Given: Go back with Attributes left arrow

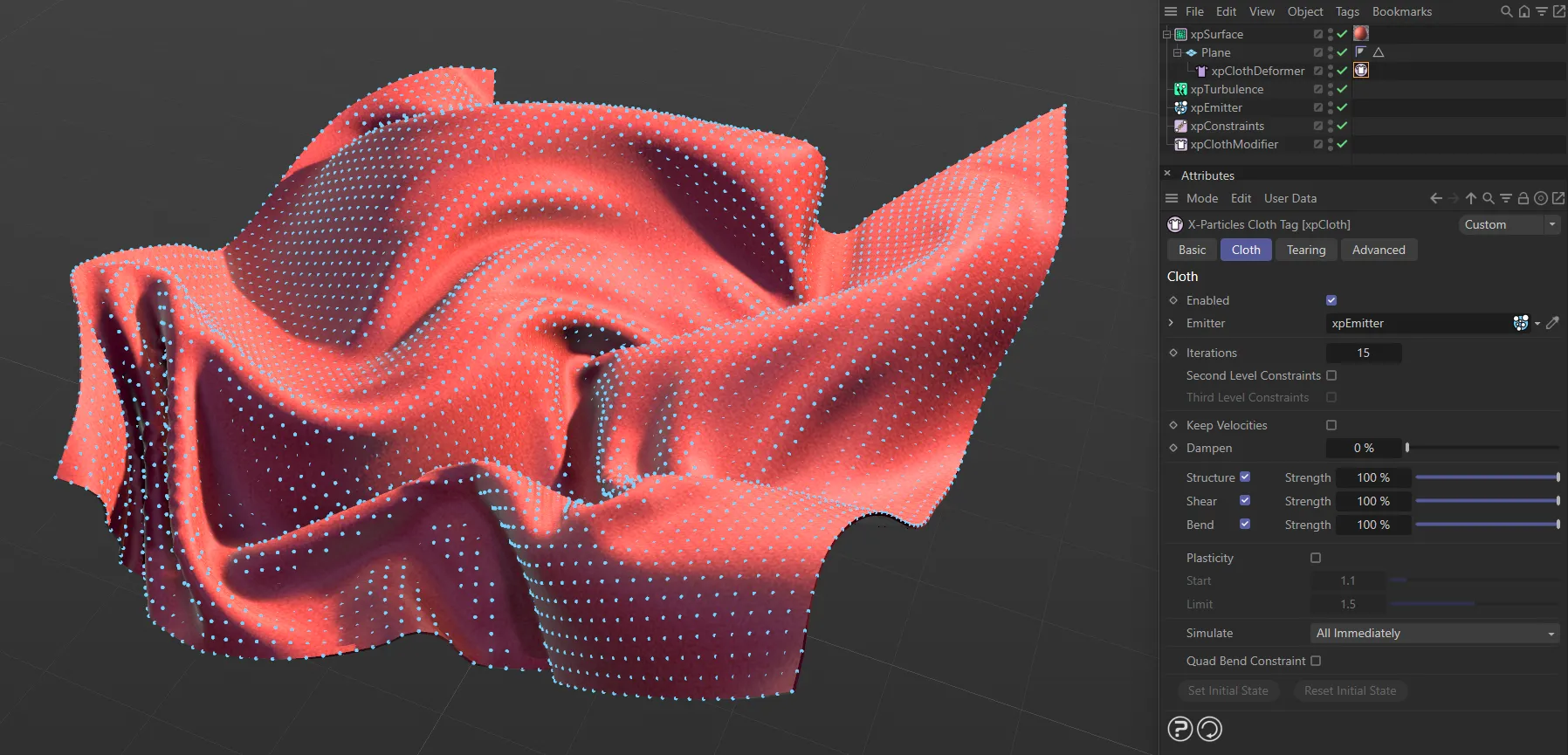Looking at the screenshot, I should click(1436, 198).
